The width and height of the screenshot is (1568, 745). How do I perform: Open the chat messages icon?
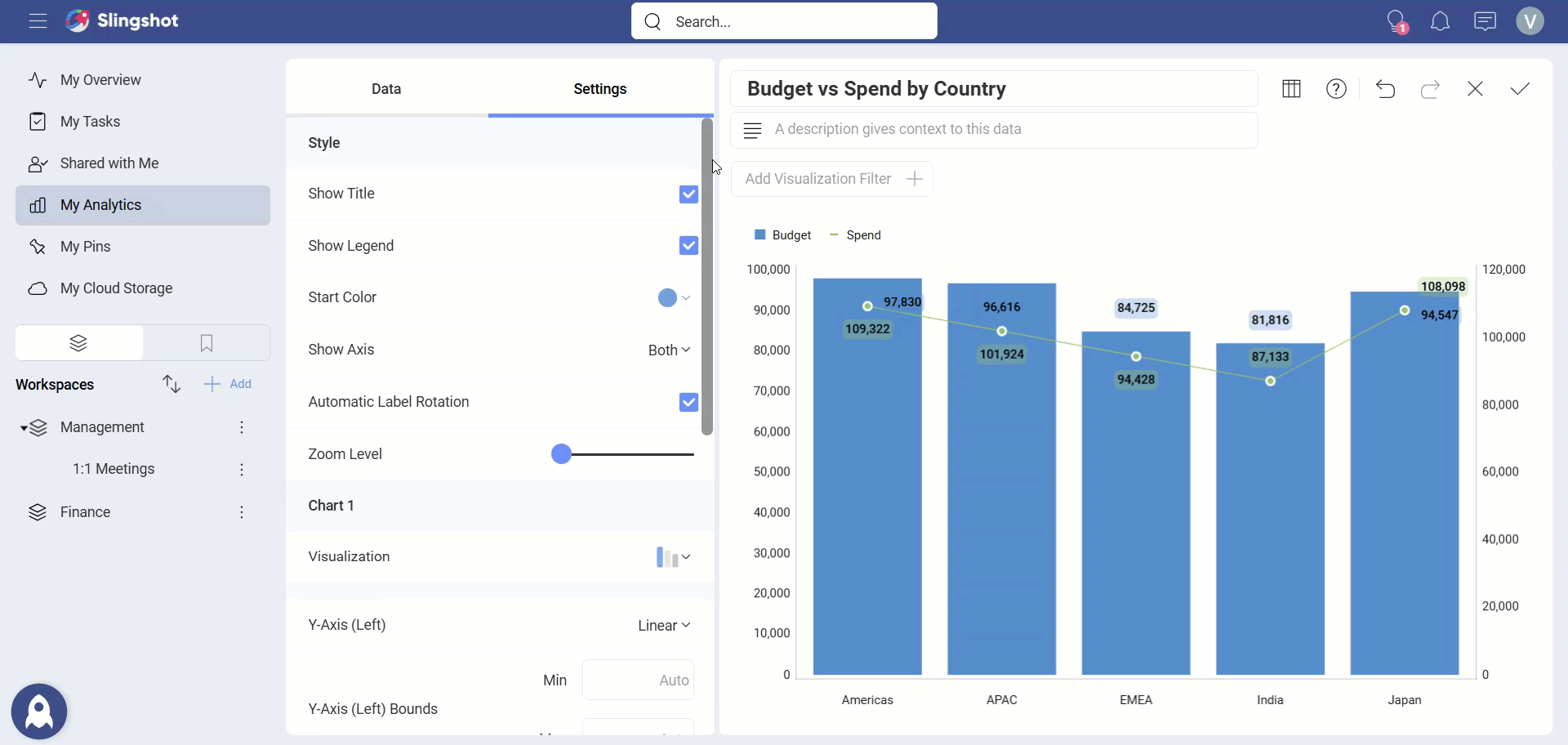1485,21
